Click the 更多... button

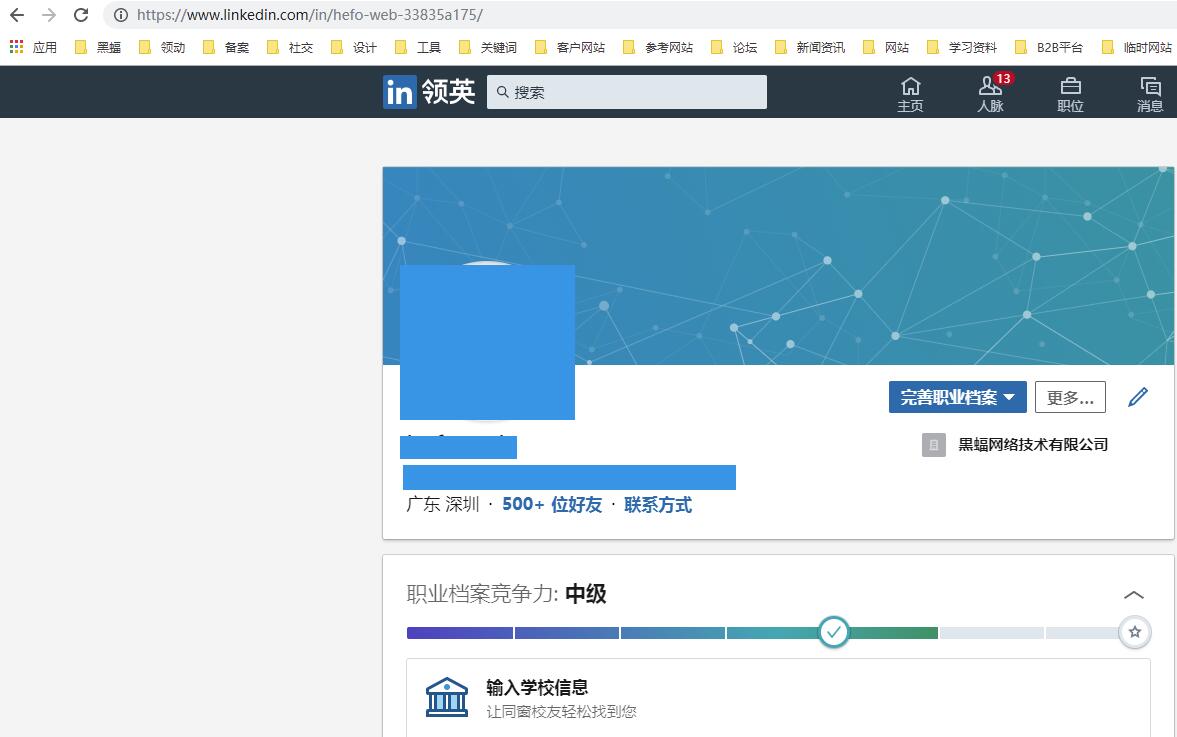click(x=1070, y=397)
